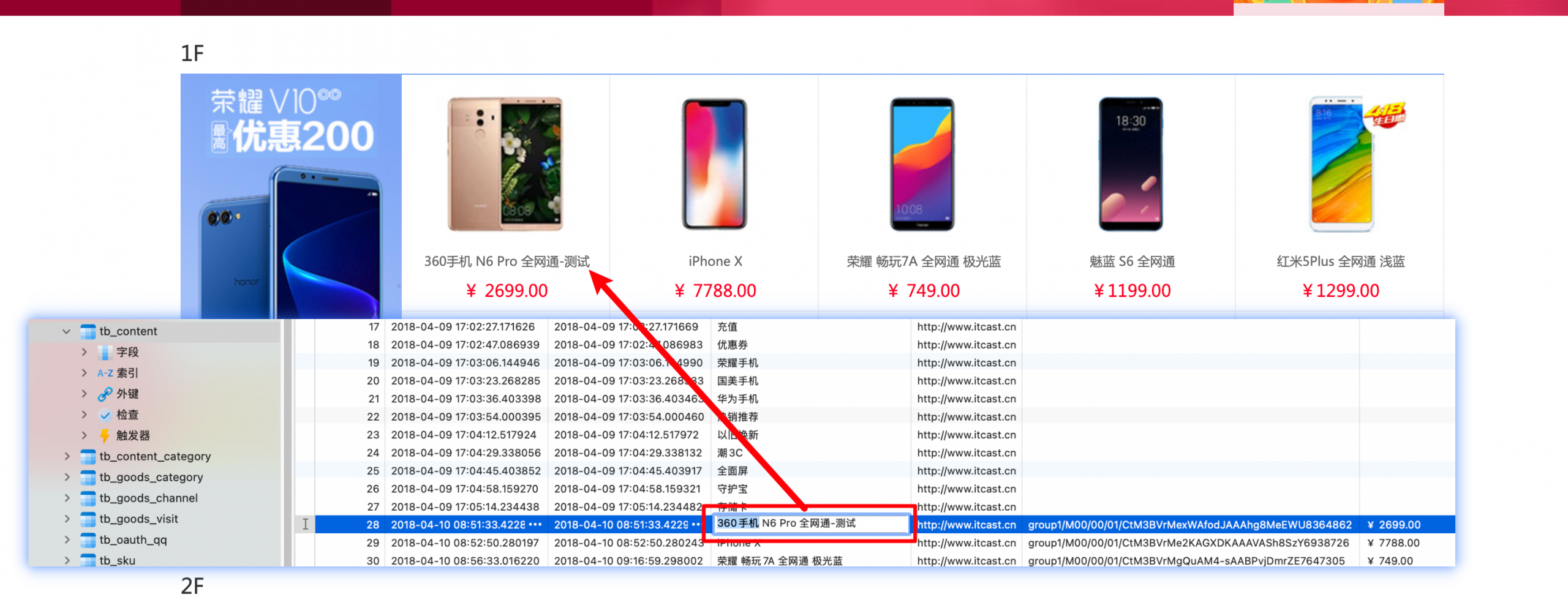Click the 检查 checkmark icon
The image size is (1568, 597).
105,415
